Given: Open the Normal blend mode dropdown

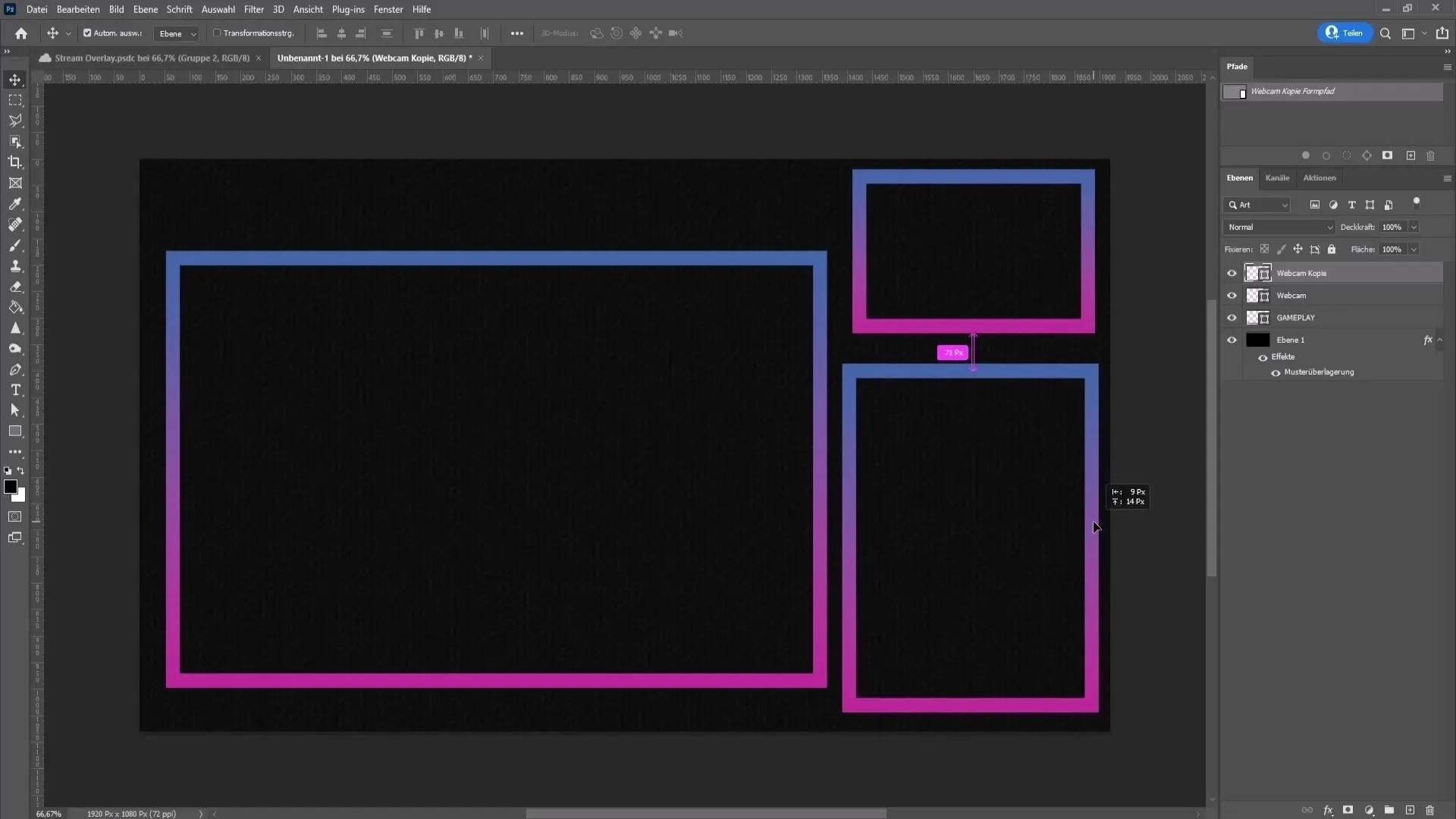Looking at the screenshot, I should [x=1279, y=227].
